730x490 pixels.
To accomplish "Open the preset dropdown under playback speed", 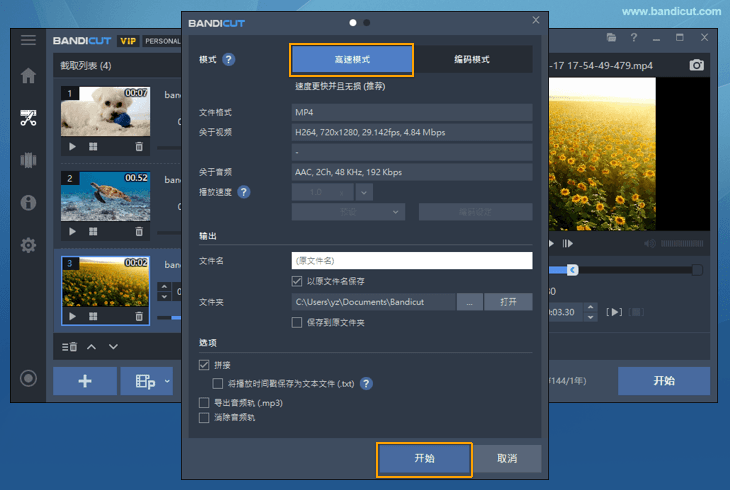I will point(348,212).
